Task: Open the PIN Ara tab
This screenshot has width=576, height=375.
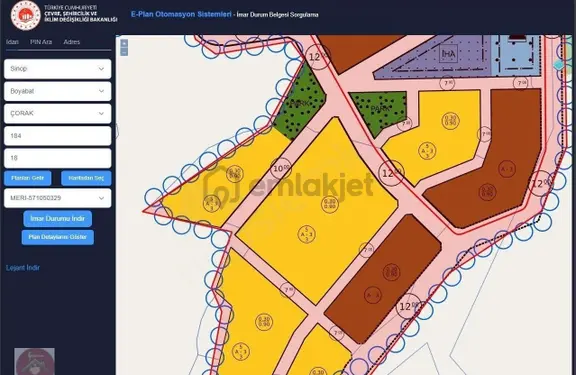Action: [41, 42]
